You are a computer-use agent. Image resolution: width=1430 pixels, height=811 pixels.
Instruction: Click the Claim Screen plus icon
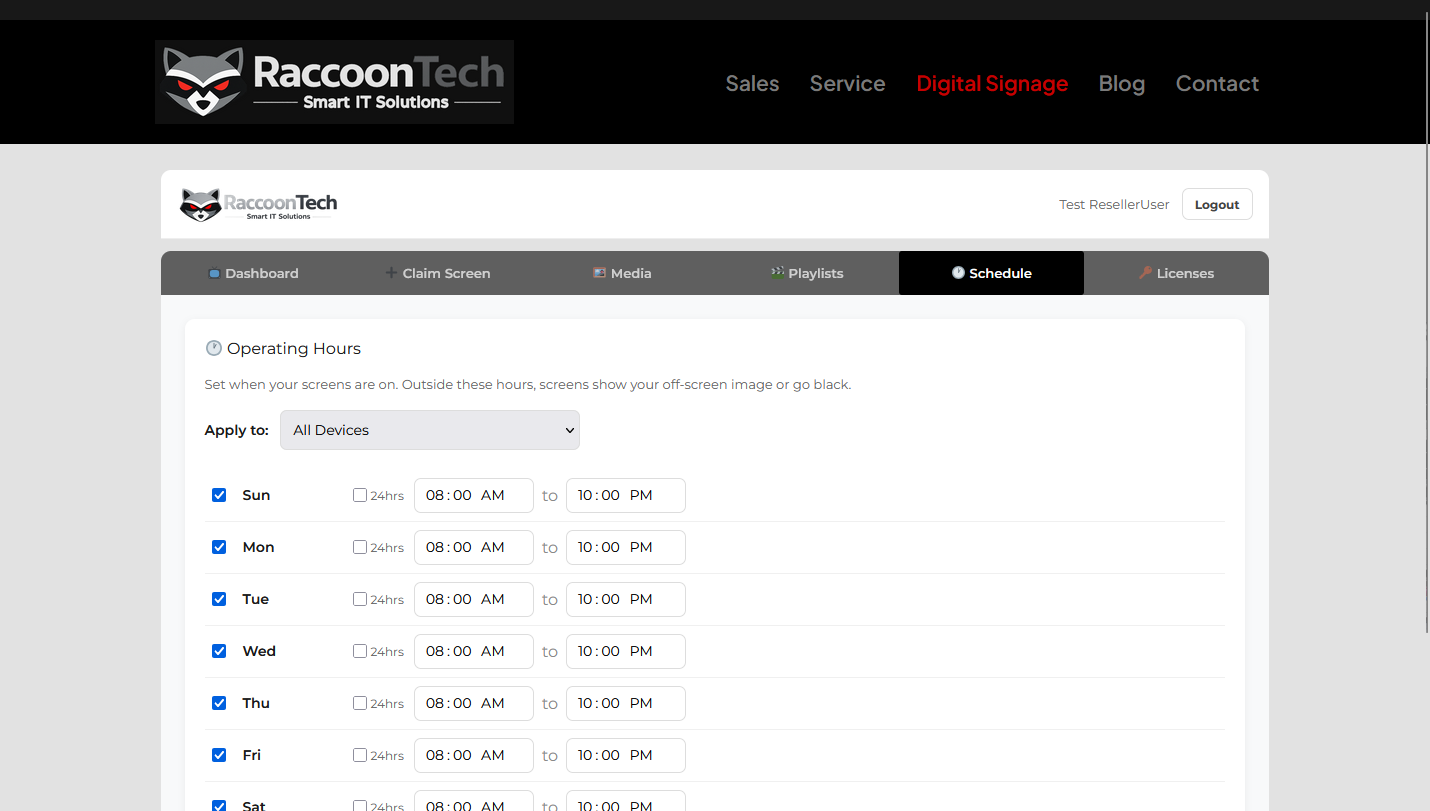(392, 273)
